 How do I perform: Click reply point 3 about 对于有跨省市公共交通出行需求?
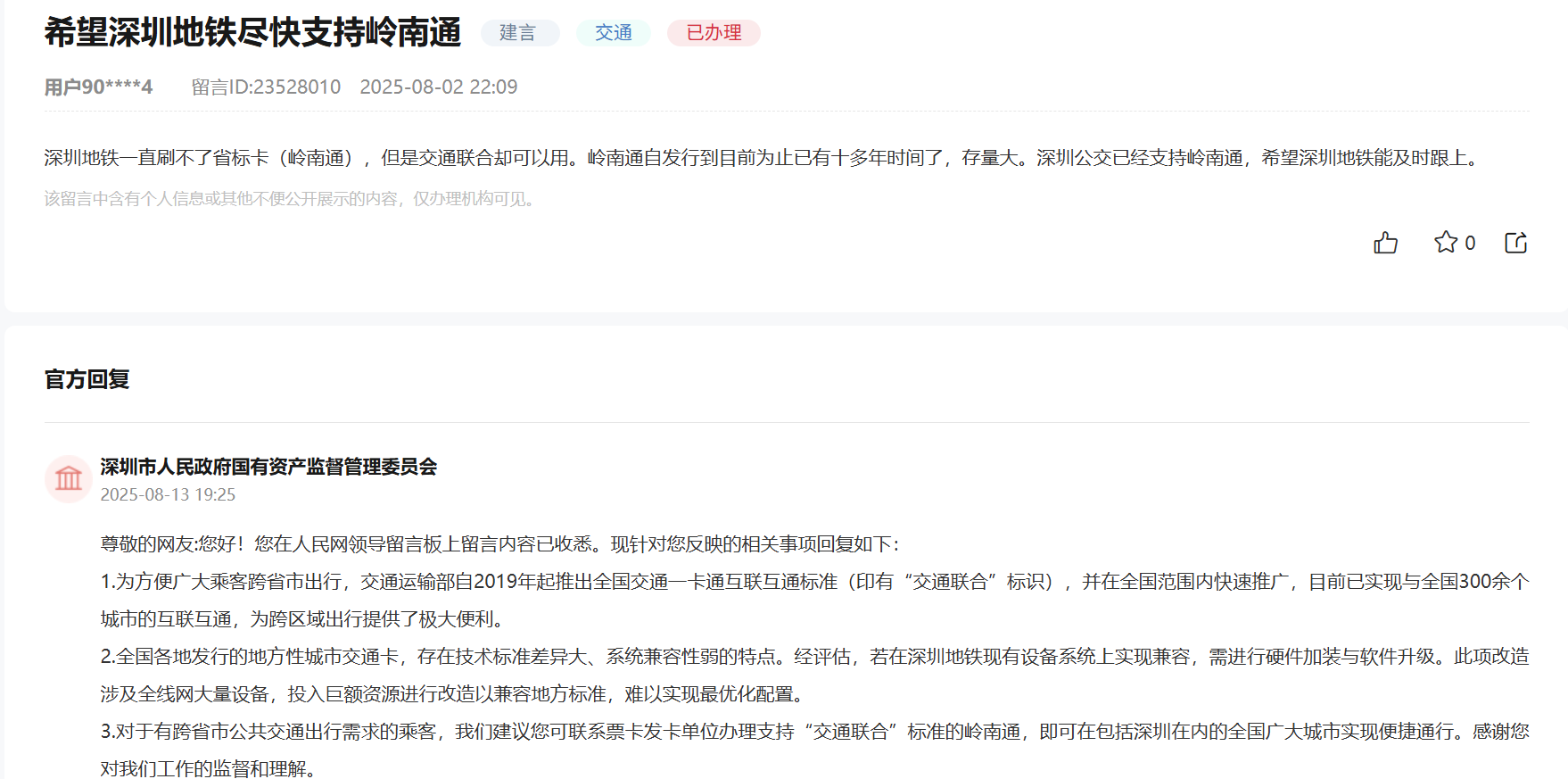[814, 750]
